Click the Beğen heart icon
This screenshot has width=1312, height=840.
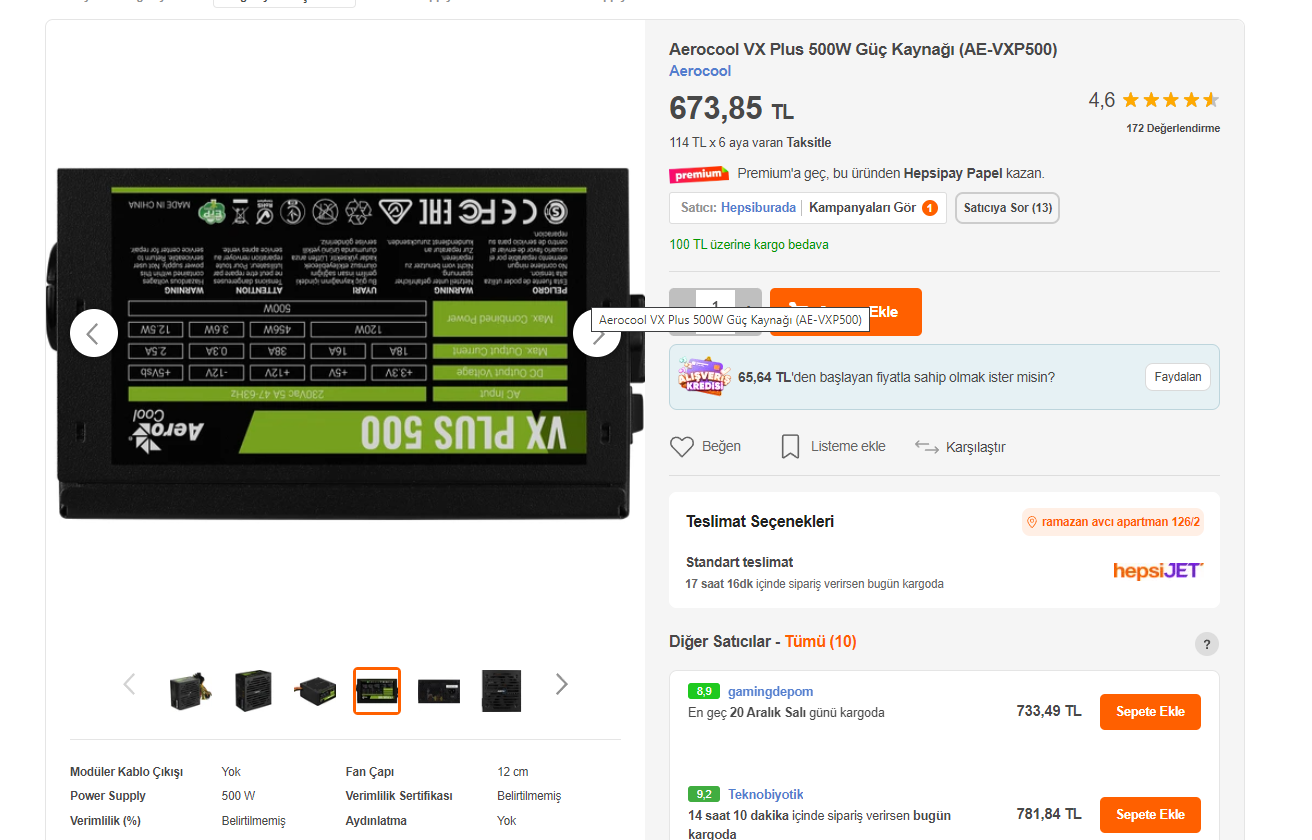click(682, 447)
